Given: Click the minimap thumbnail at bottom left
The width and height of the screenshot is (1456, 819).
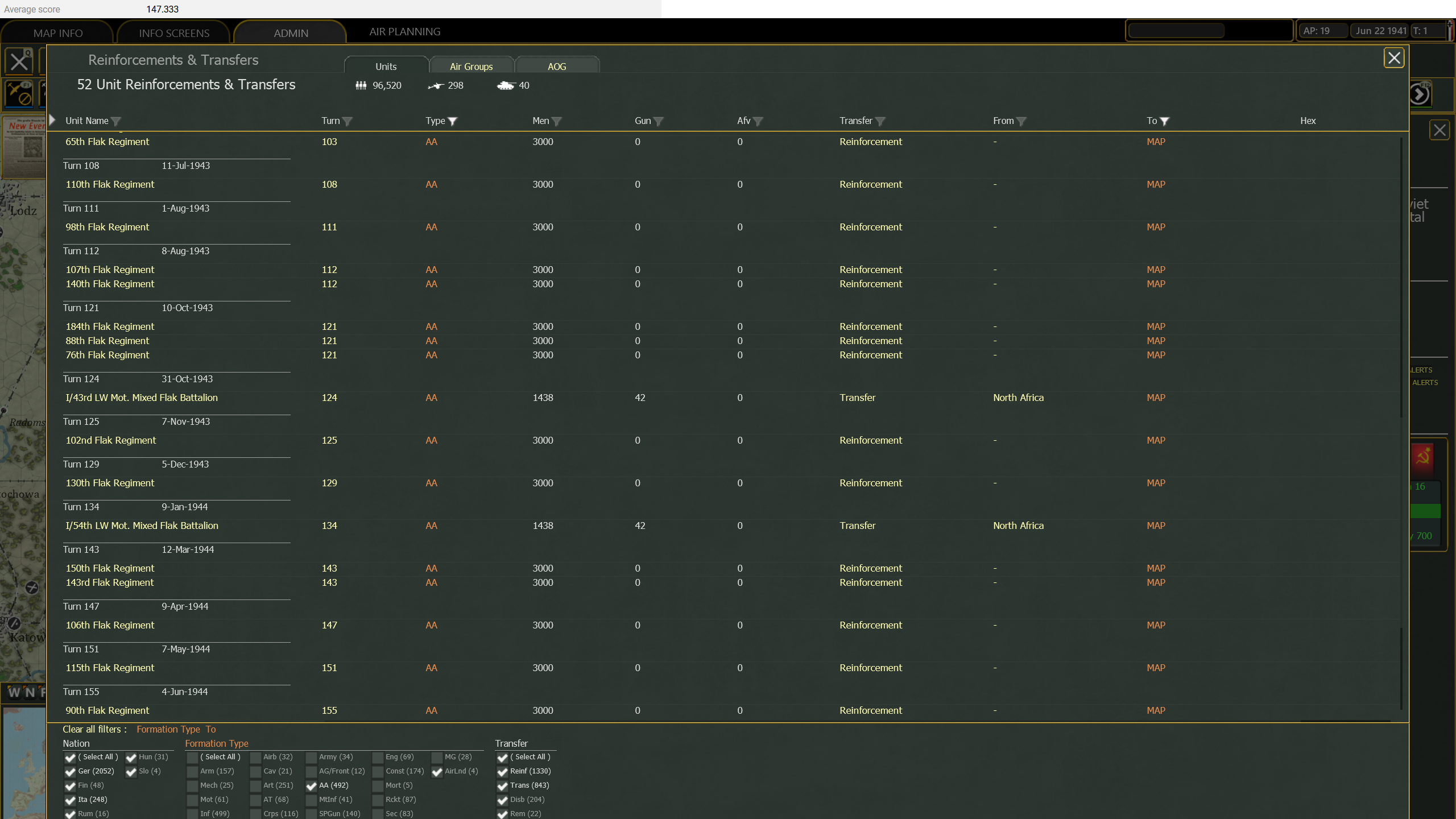Looking at the screenshot, I should point(24,762).
